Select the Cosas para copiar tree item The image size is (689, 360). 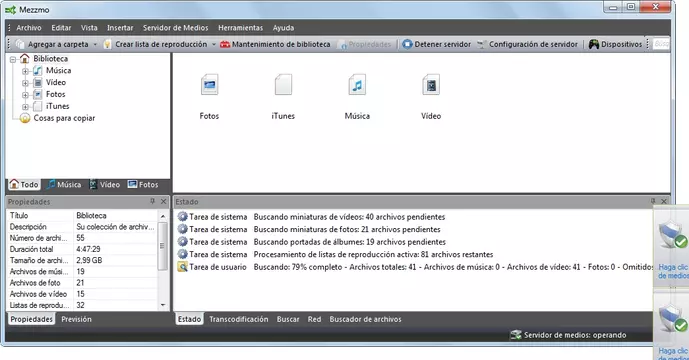(64, 118)
